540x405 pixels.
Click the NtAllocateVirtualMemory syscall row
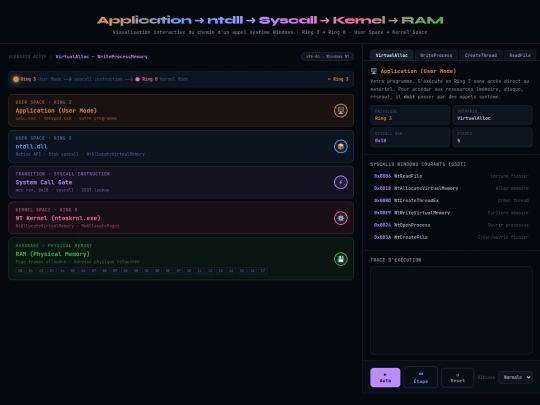(451, 188)
